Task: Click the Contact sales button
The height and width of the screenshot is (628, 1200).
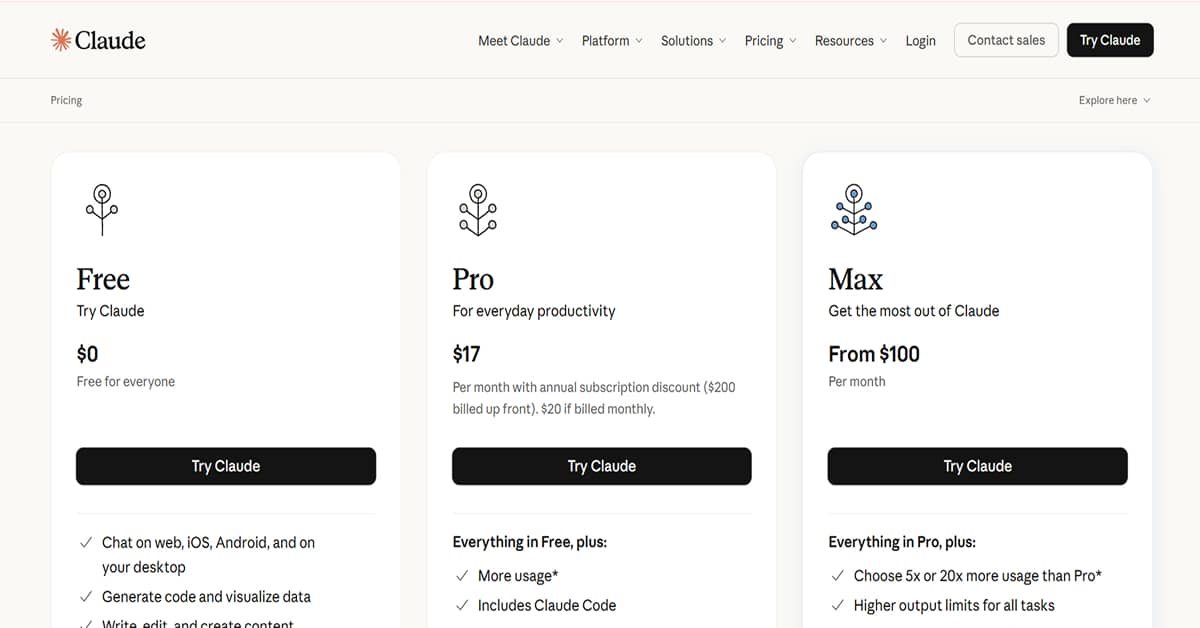Action: pyautogui.click(x=1006, y=40)
